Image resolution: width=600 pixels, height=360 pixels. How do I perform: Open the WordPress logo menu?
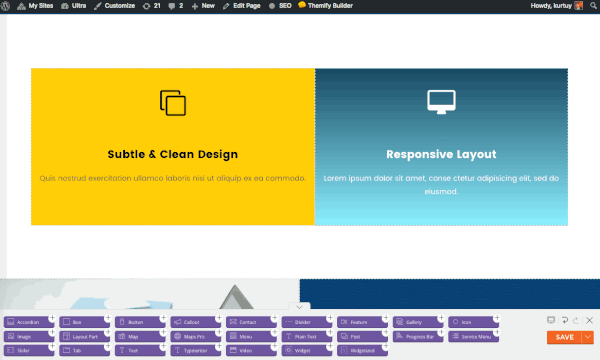coord(5,6)
